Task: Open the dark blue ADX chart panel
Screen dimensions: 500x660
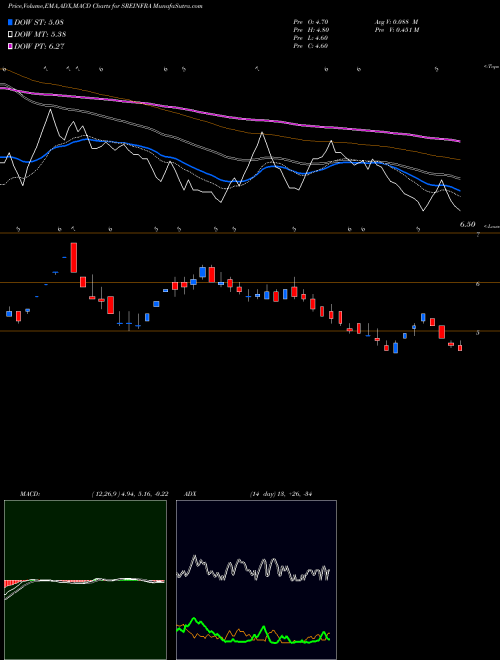Action: click(256, 580)
